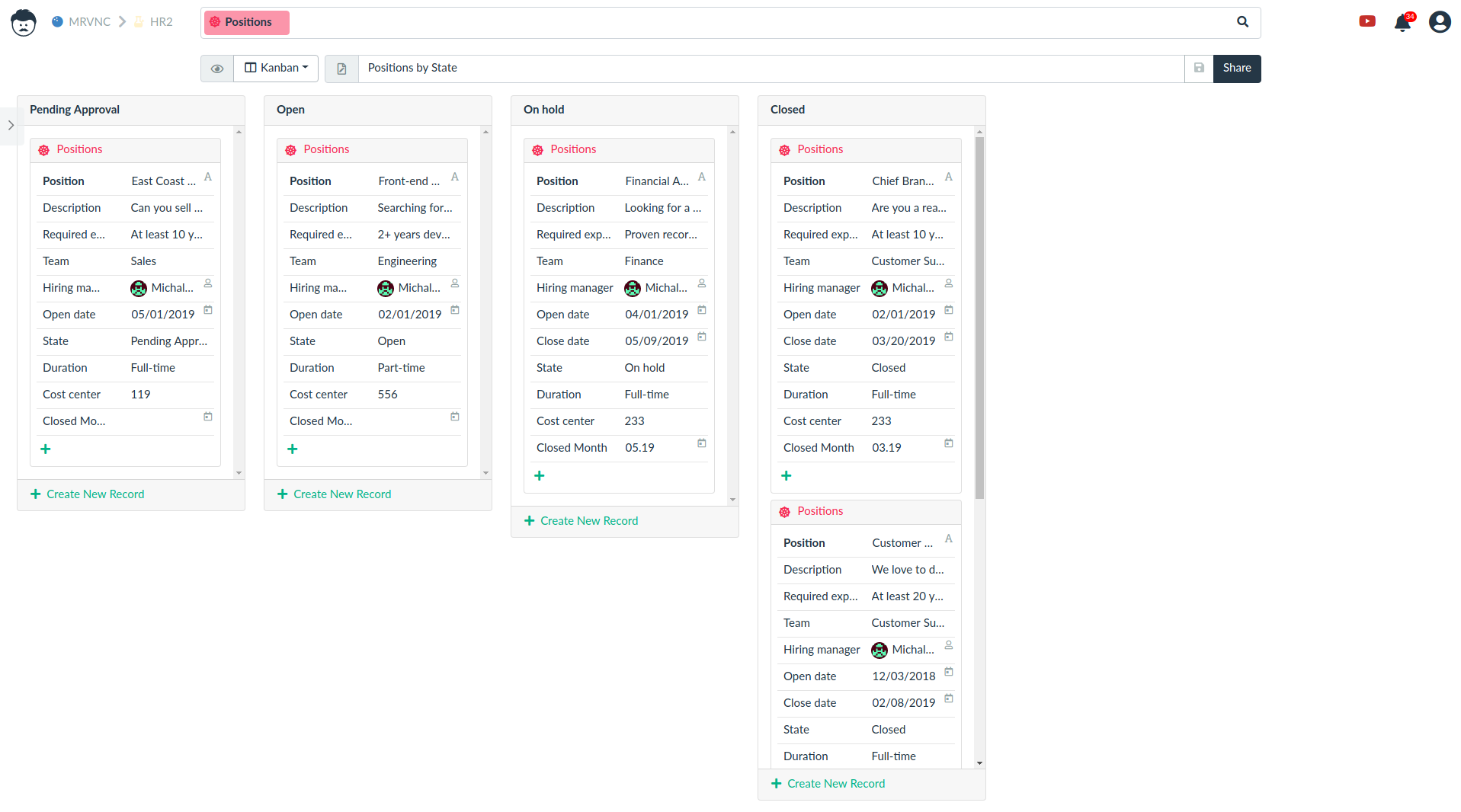Viewport: 1461px width, 812px height.
Task: Expand the left sidebar chevron
Action: point(11,126)
